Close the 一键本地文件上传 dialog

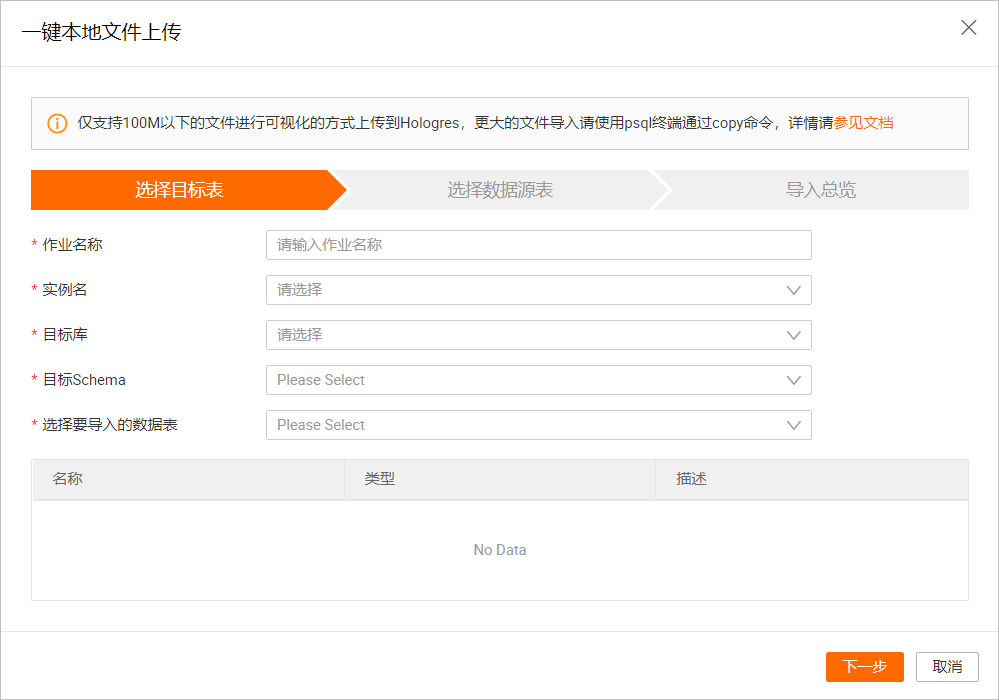click(968, 27)
